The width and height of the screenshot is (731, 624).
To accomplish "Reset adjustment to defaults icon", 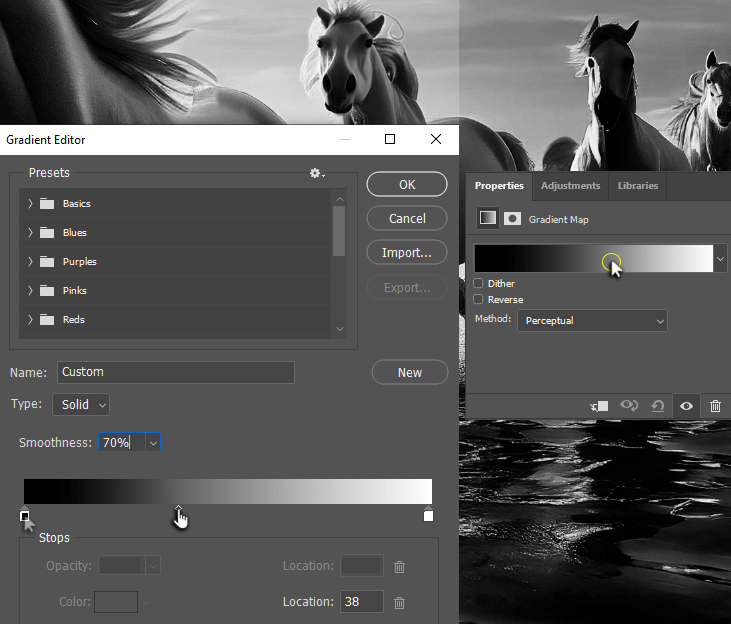I will pyautogui.click(x=658, y=406).
